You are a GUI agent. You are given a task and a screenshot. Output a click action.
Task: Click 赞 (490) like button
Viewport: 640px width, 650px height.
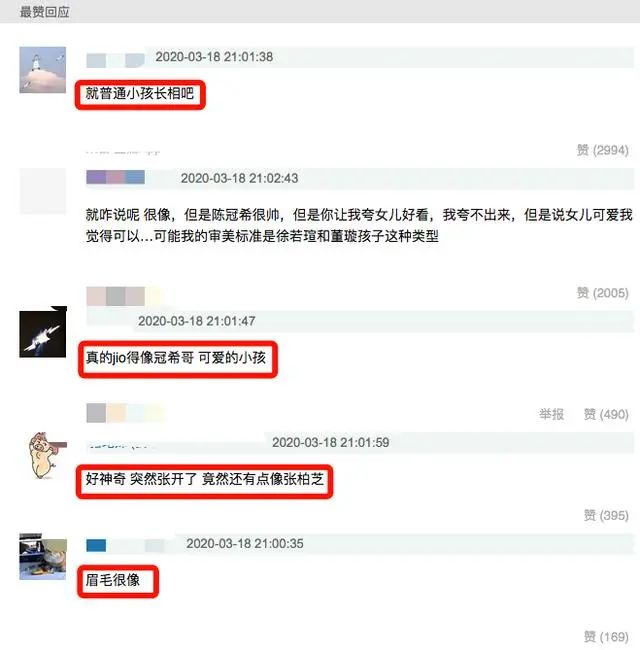coord(606,414)
